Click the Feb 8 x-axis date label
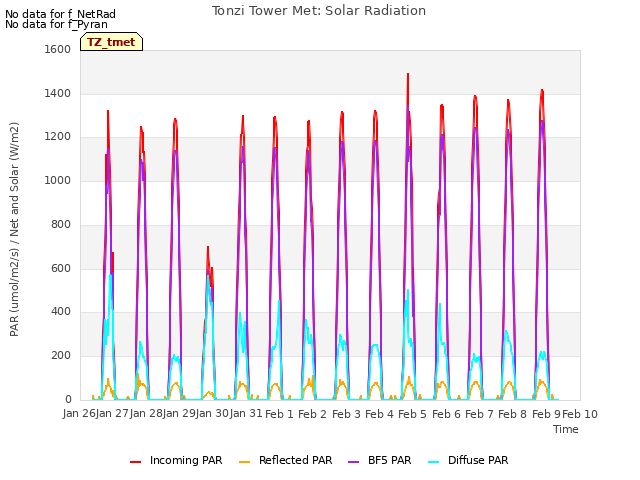The width and height of the screenshot is (640, 480). (x=513, y=414)
